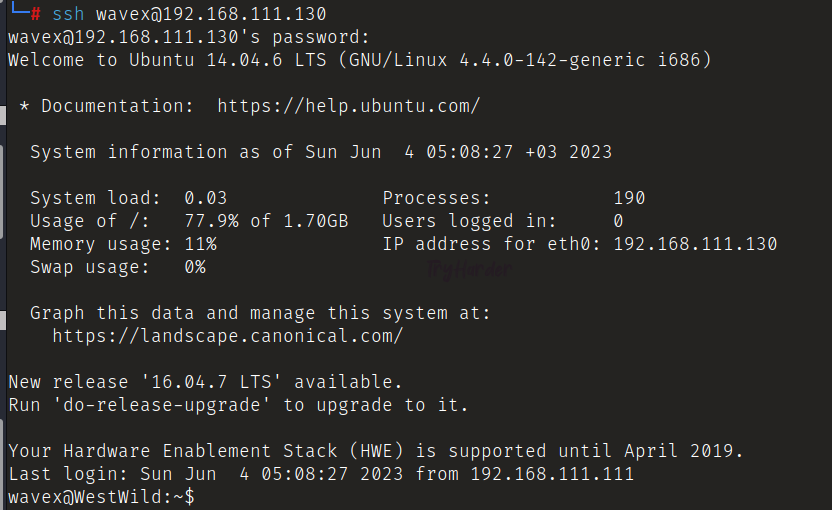The height and width of the screenshot is (510, 832).
Task: Click the disk usage 77.9% value
Action: [211, 221]
